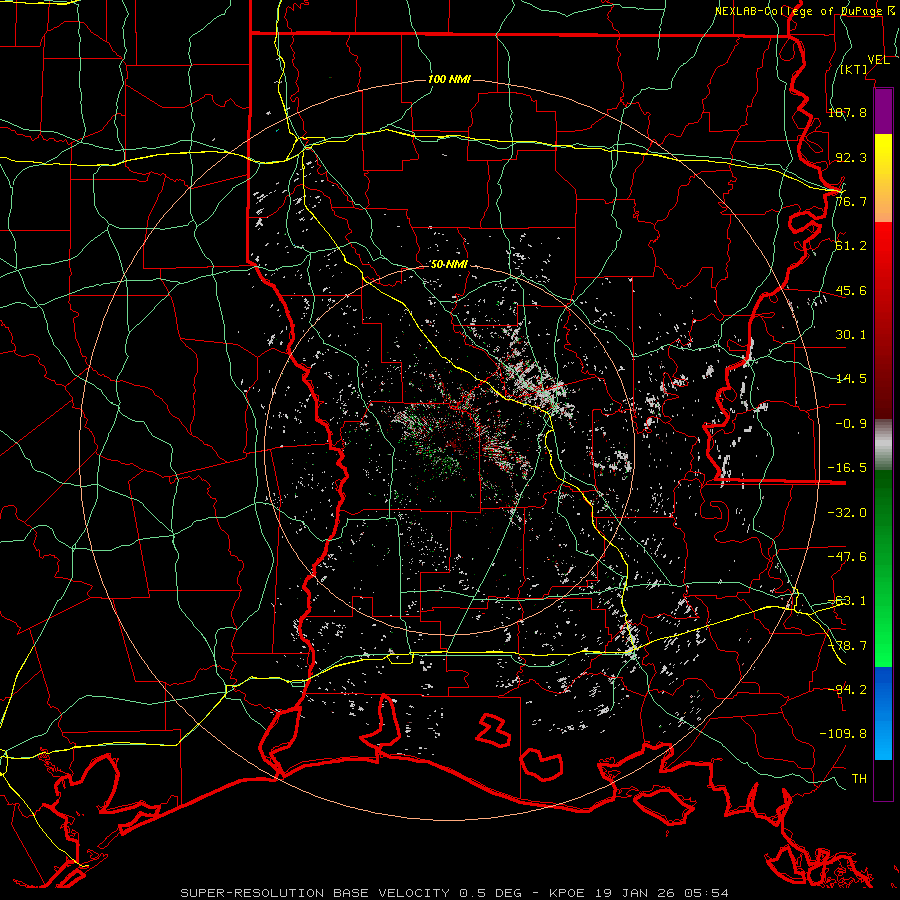This screenshot has width=900, height=900.
Task: Click the -78.7 value on velocity scale
Action: point(847,646)
